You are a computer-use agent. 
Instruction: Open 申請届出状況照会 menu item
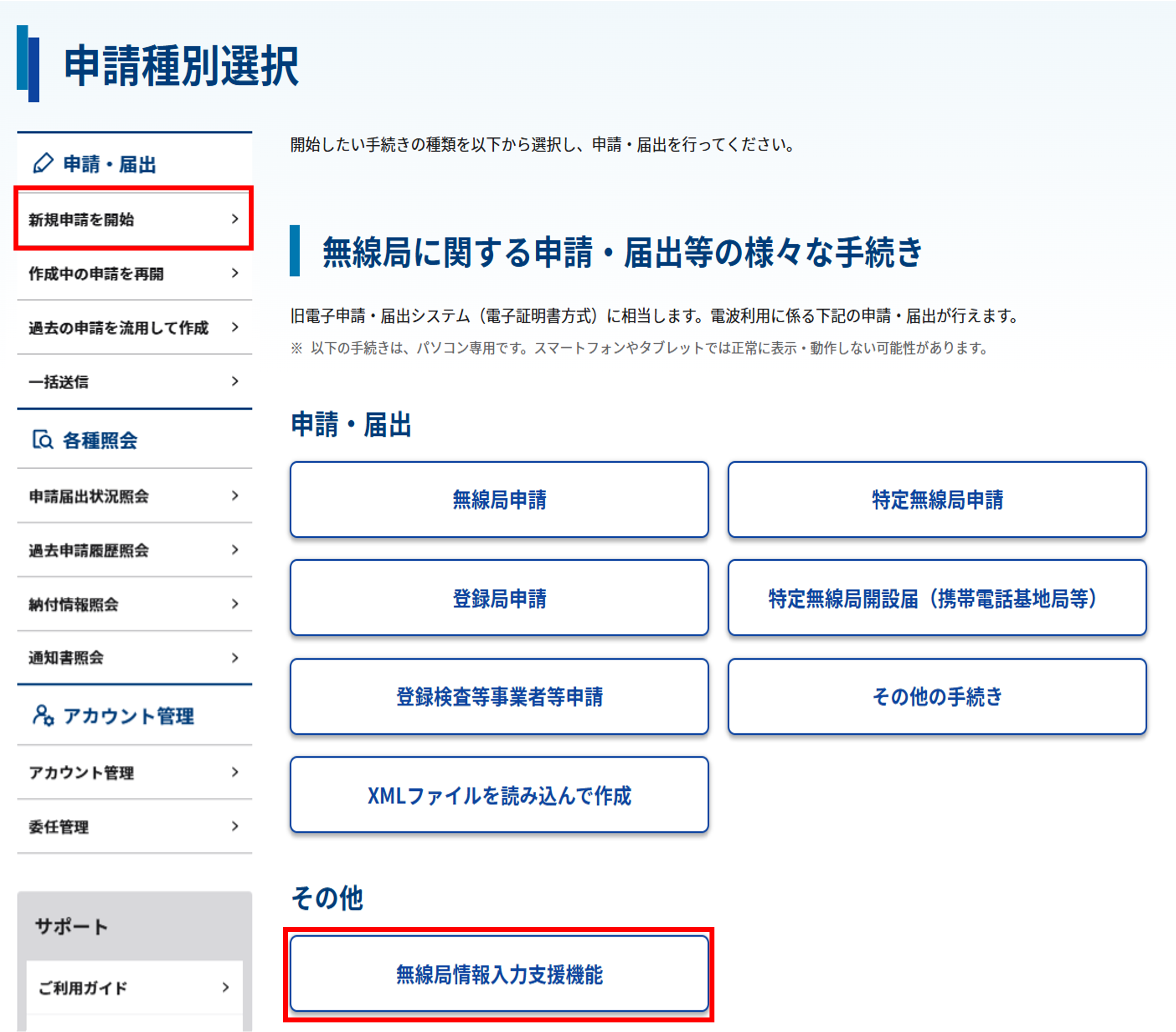click(135, 496)
